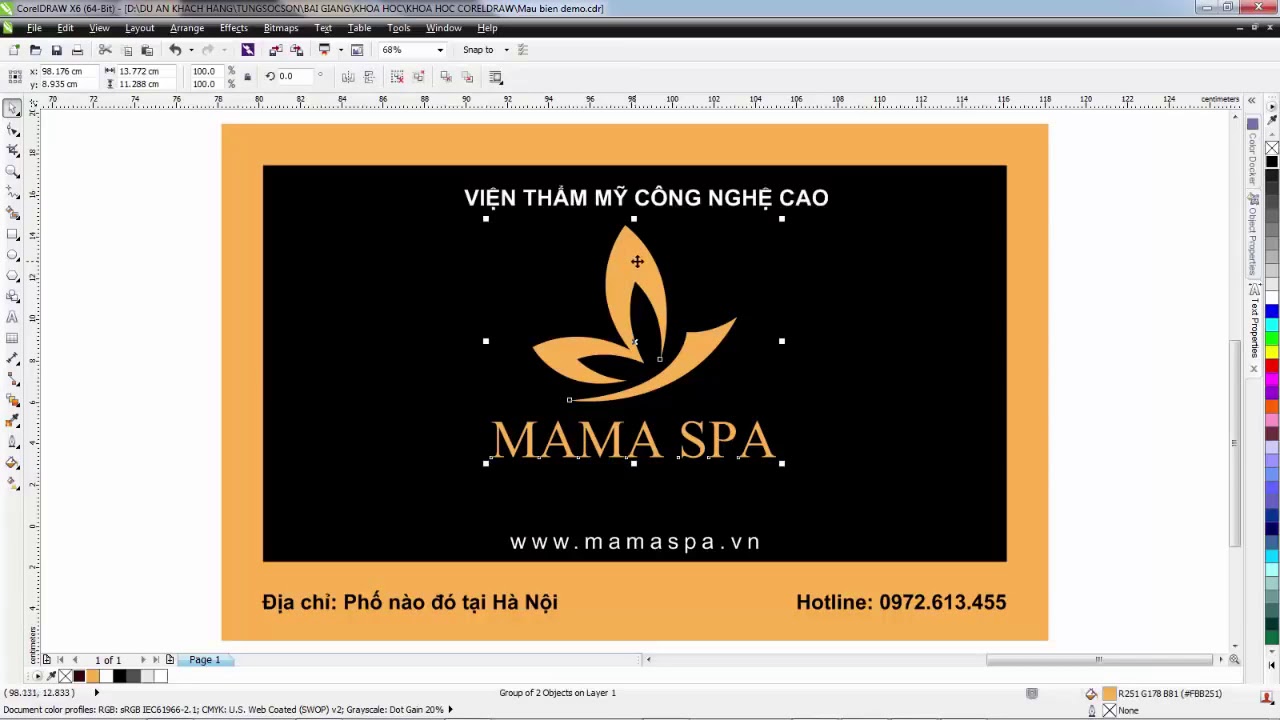This screenshot has width=1280, height=720.
Task: Expand the Text Properties docker
Action: coord(1253,320)
